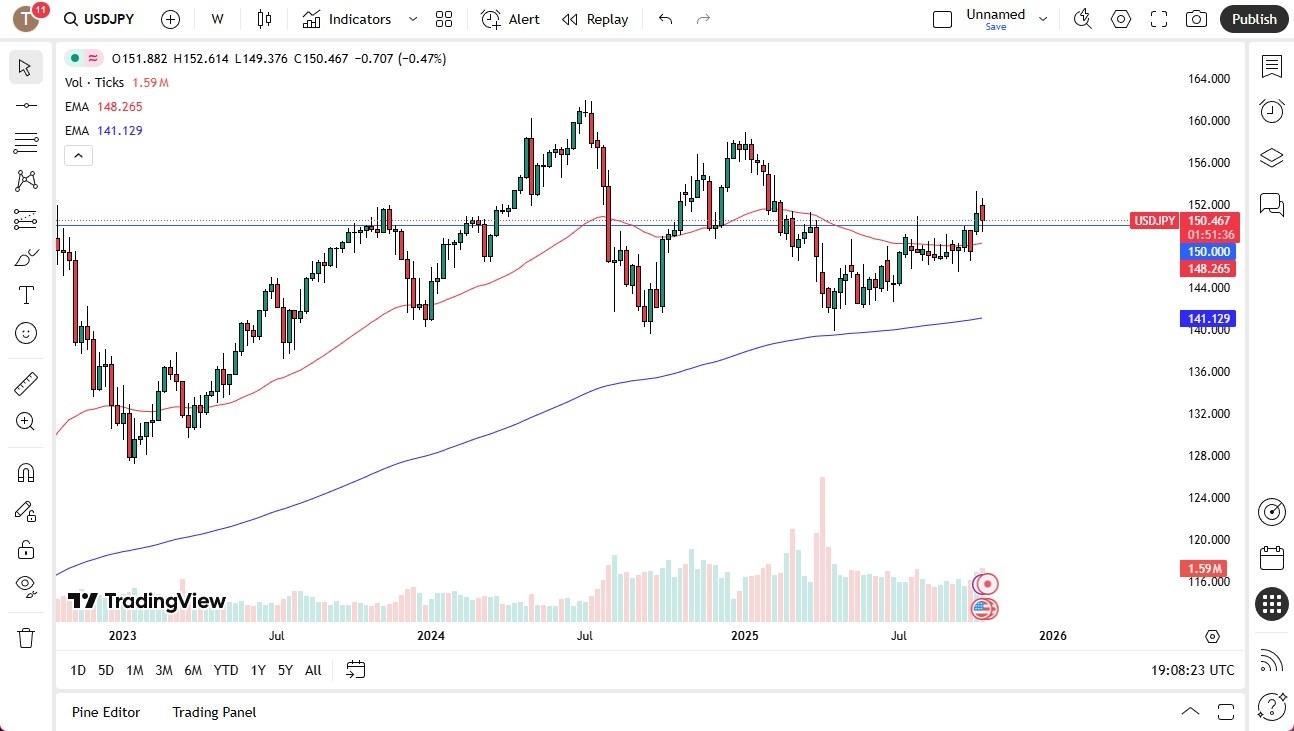
Task: Lock all drawings with the lock icon
Action: coord(26,549)
